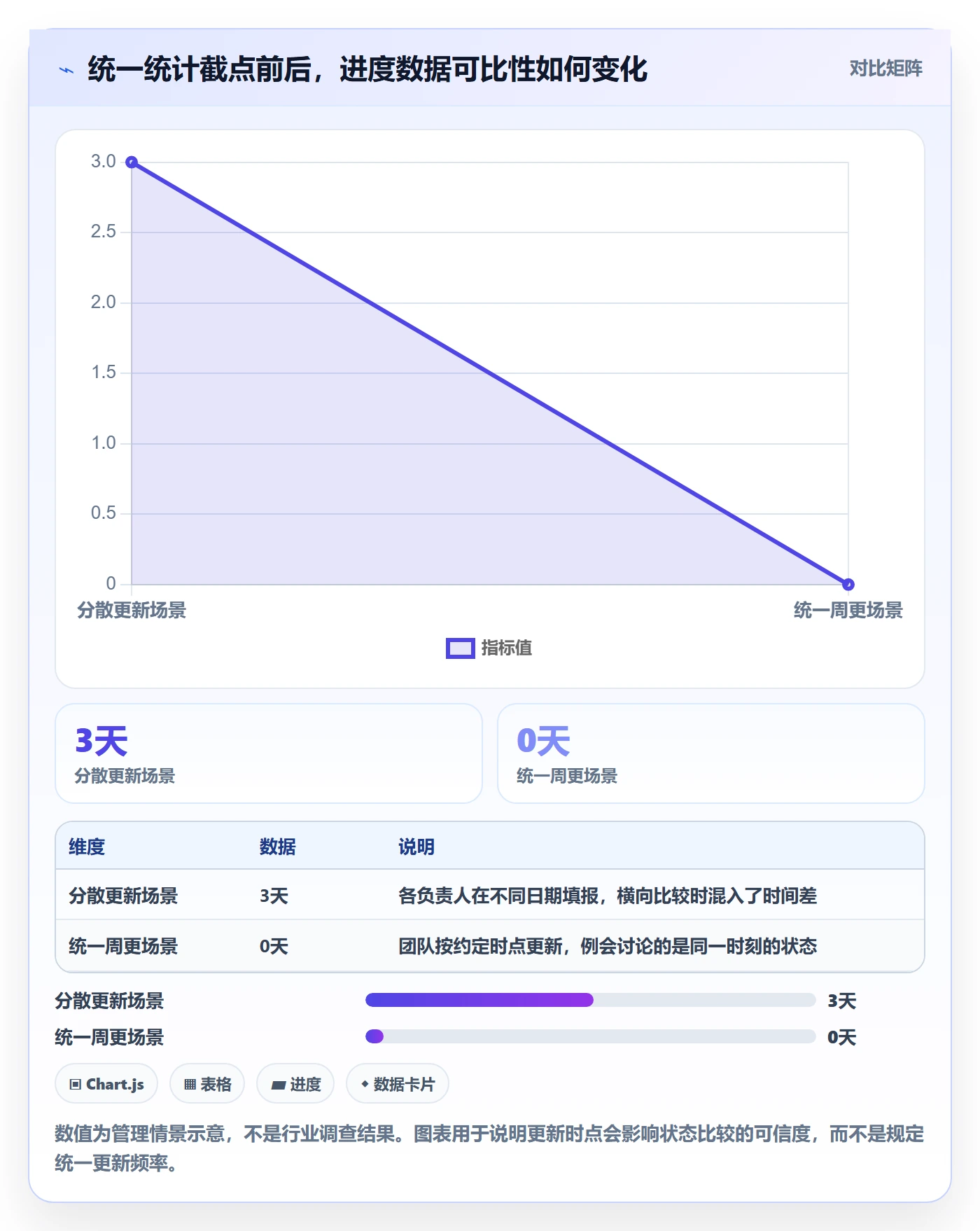980x1231 pixels.
Task: Click the grid icon in the 表格 chip
Action: (190, 1085)
